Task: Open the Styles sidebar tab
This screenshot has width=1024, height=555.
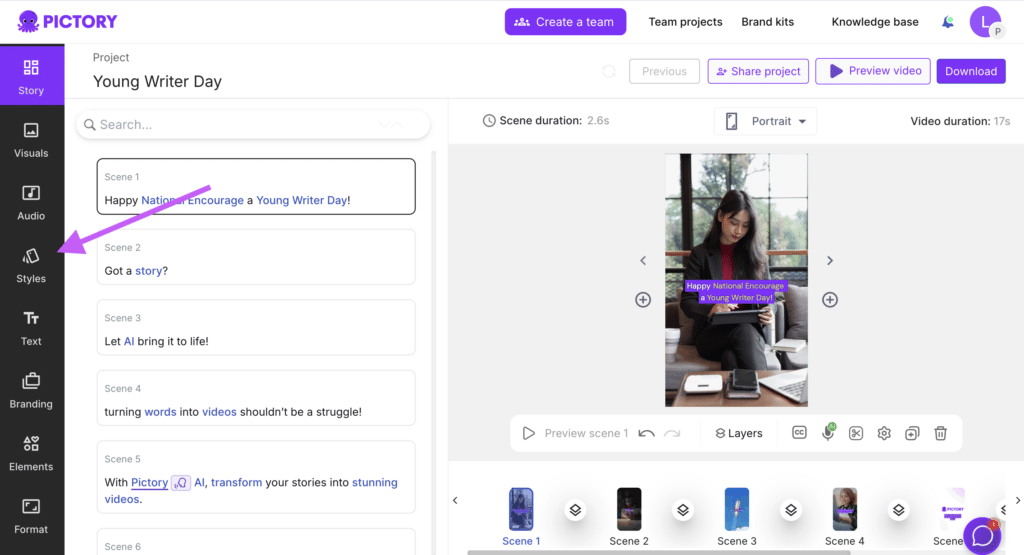Action: click(31, 265)
